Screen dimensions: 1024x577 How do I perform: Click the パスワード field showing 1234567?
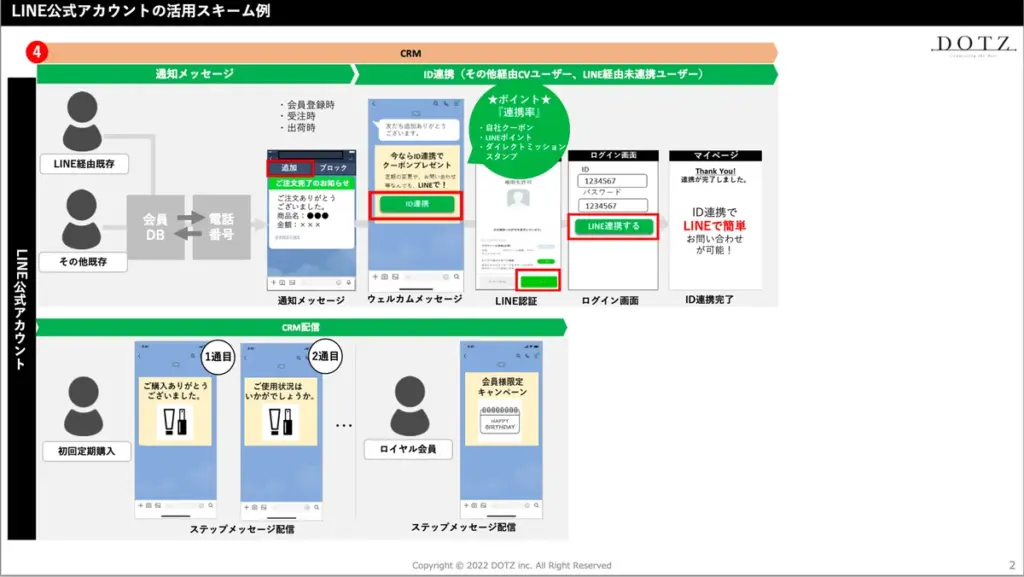612,206
